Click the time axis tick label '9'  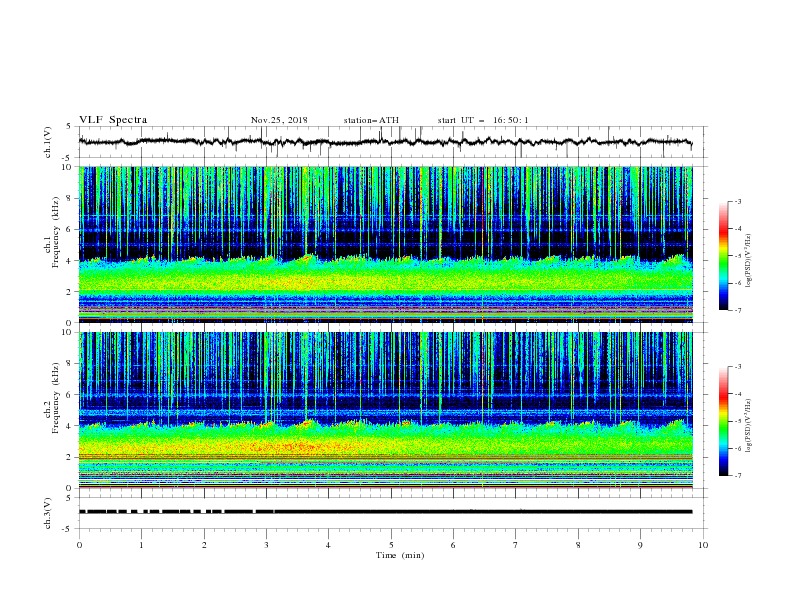640,545
